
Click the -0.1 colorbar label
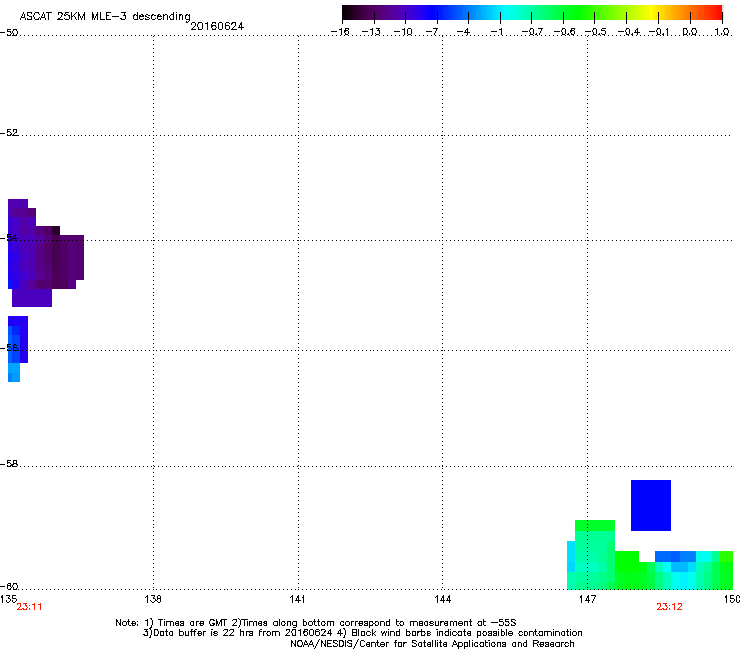coord(659,32)
